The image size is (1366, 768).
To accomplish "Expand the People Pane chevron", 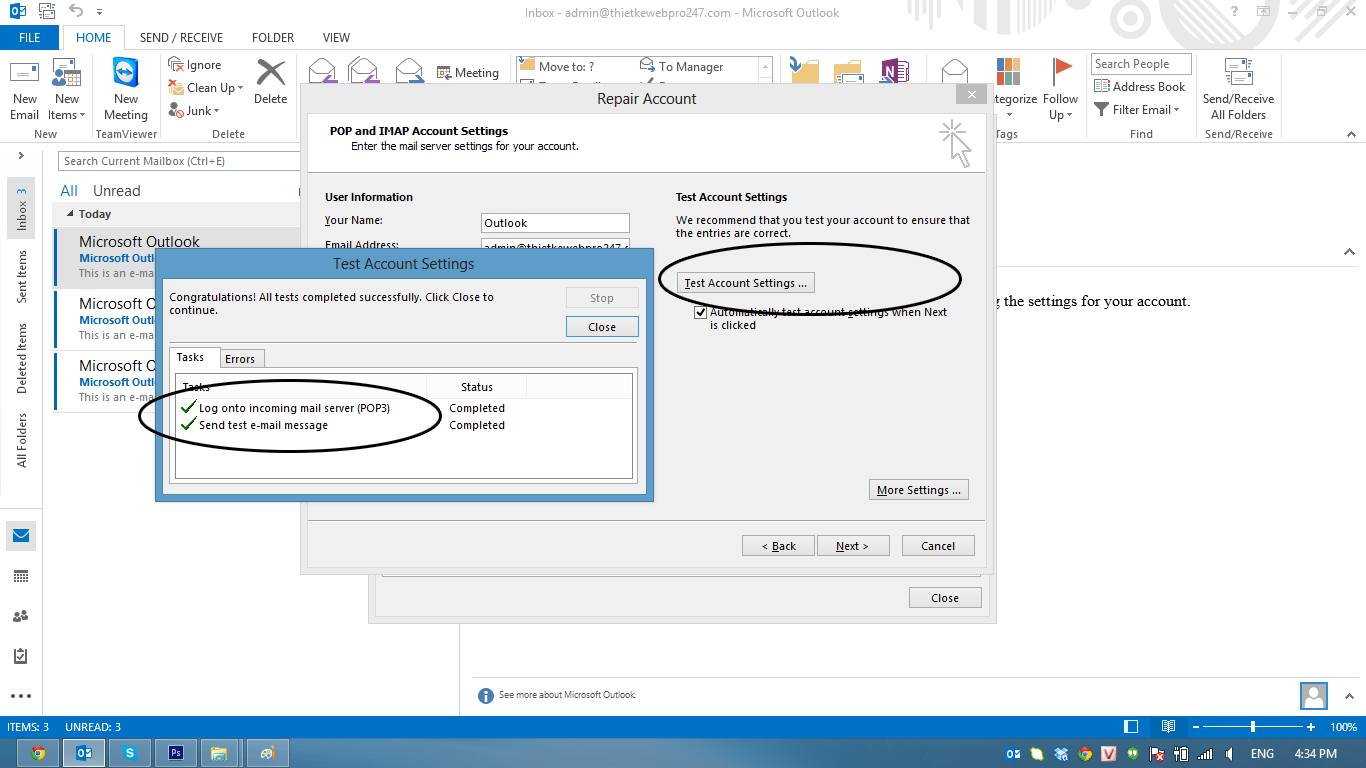I will click(x=1349, y=696).
